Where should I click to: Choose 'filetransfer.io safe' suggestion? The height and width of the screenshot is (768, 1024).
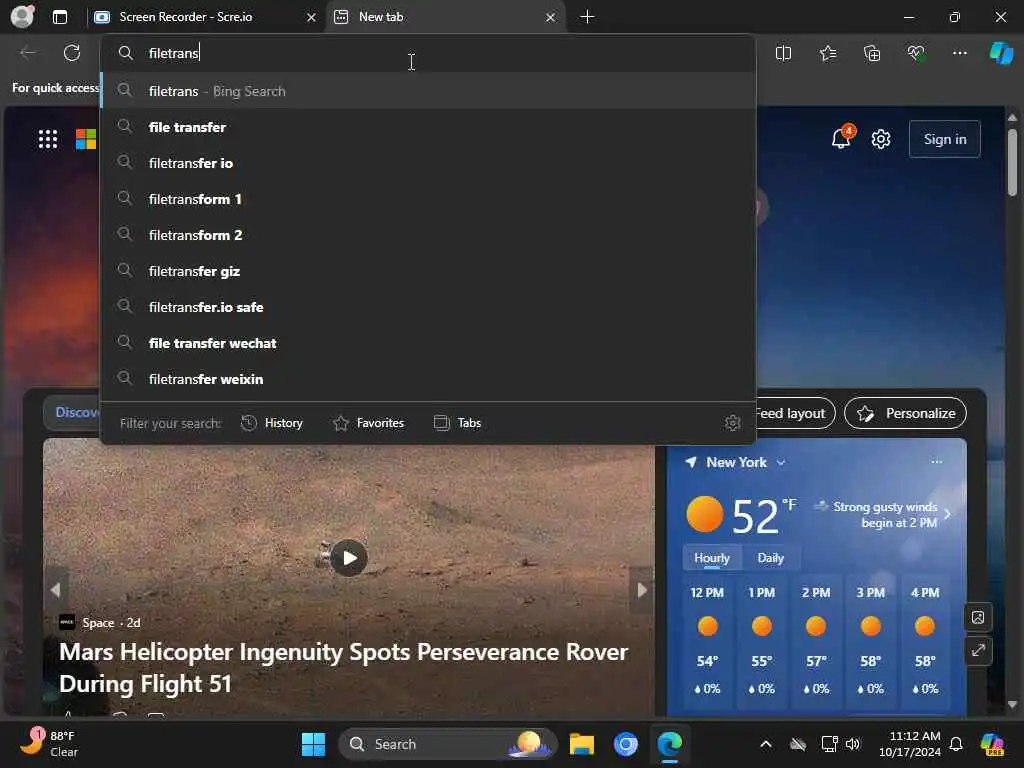pyautogui.click(x=428, y=307)
